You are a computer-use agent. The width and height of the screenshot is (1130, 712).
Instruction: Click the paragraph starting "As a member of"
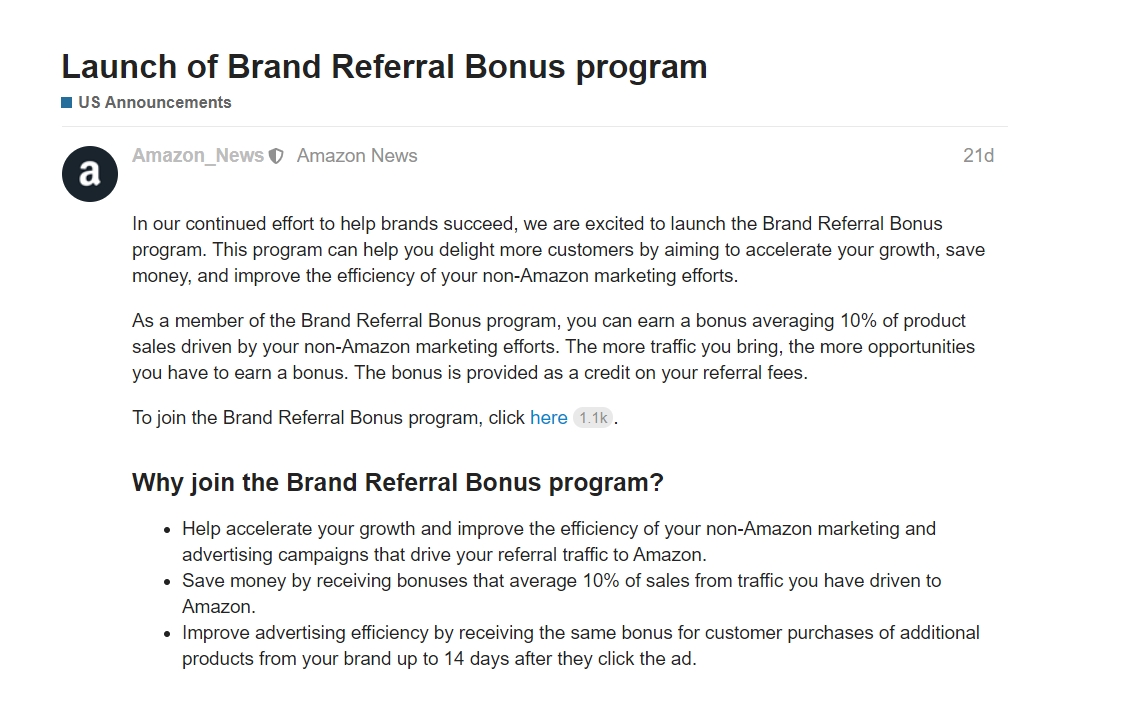(x=552, y=347)
